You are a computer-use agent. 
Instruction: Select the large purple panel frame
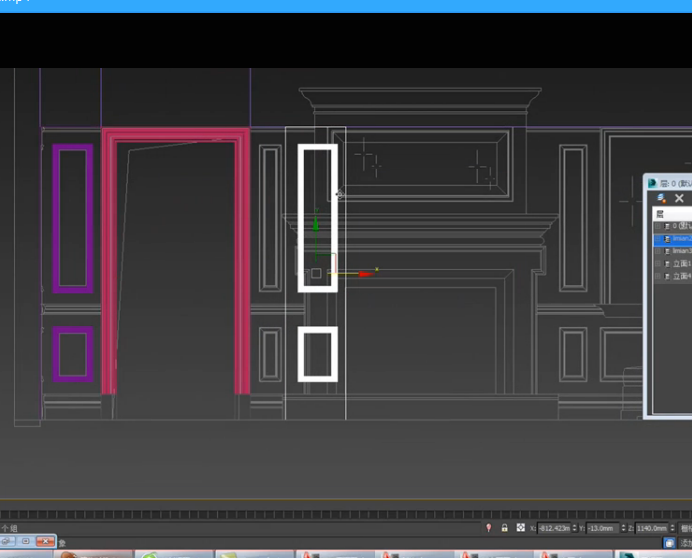pos(72,219)
